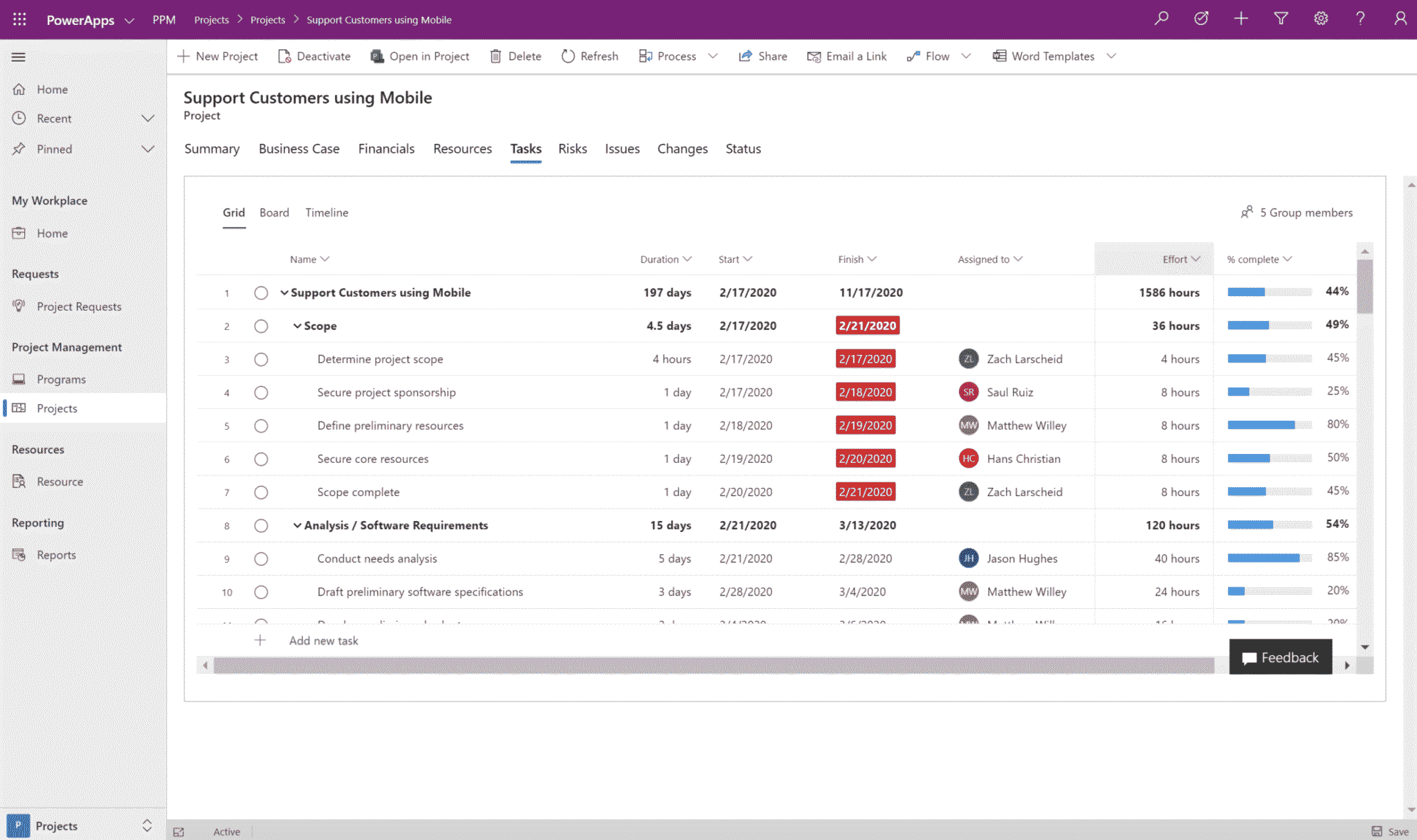Screen dimensions: 1417x840
Task: Select the Board view
Action: click(274, 212)
